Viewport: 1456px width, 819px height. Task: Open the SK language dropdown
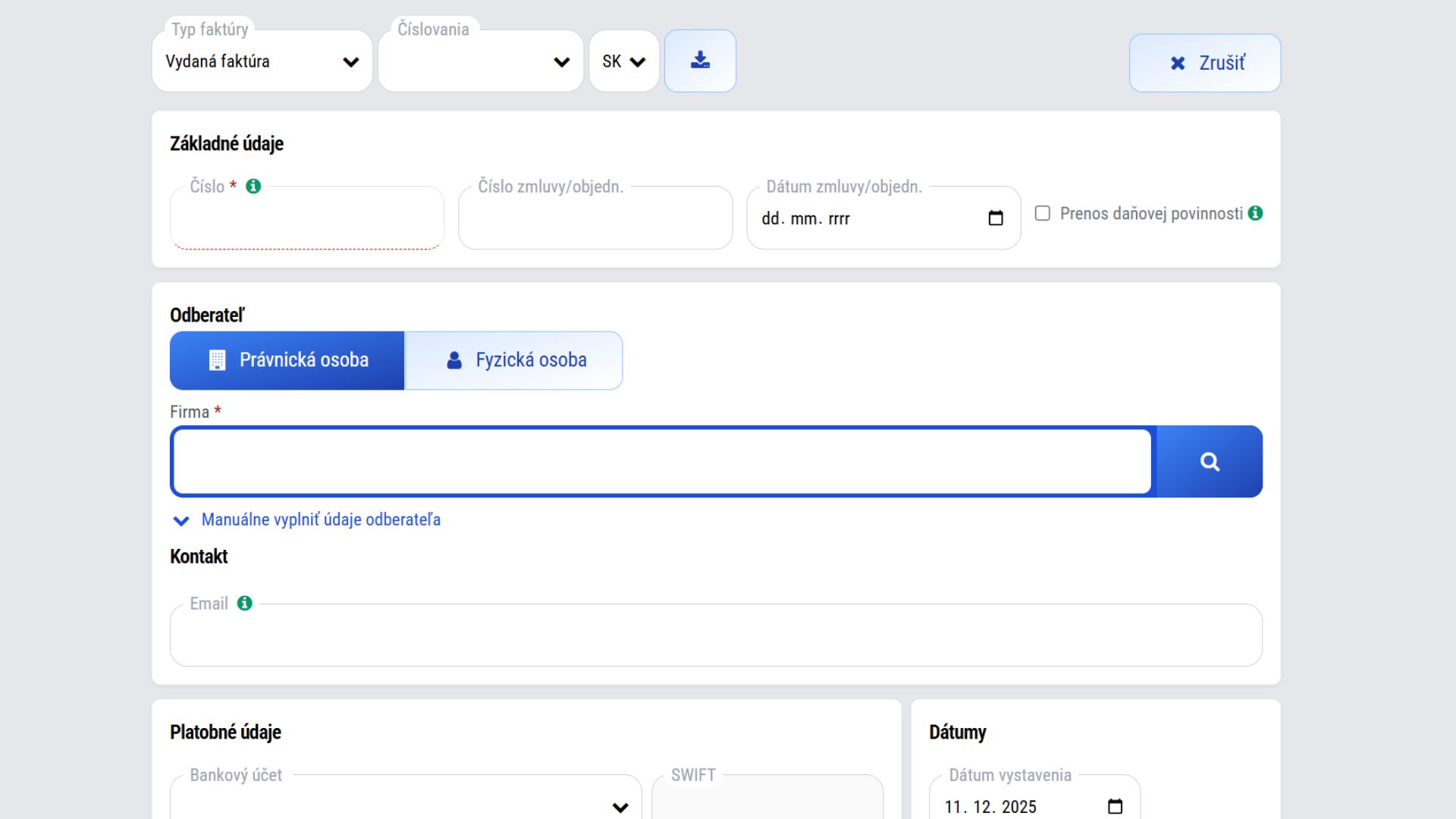coord(623,61)
